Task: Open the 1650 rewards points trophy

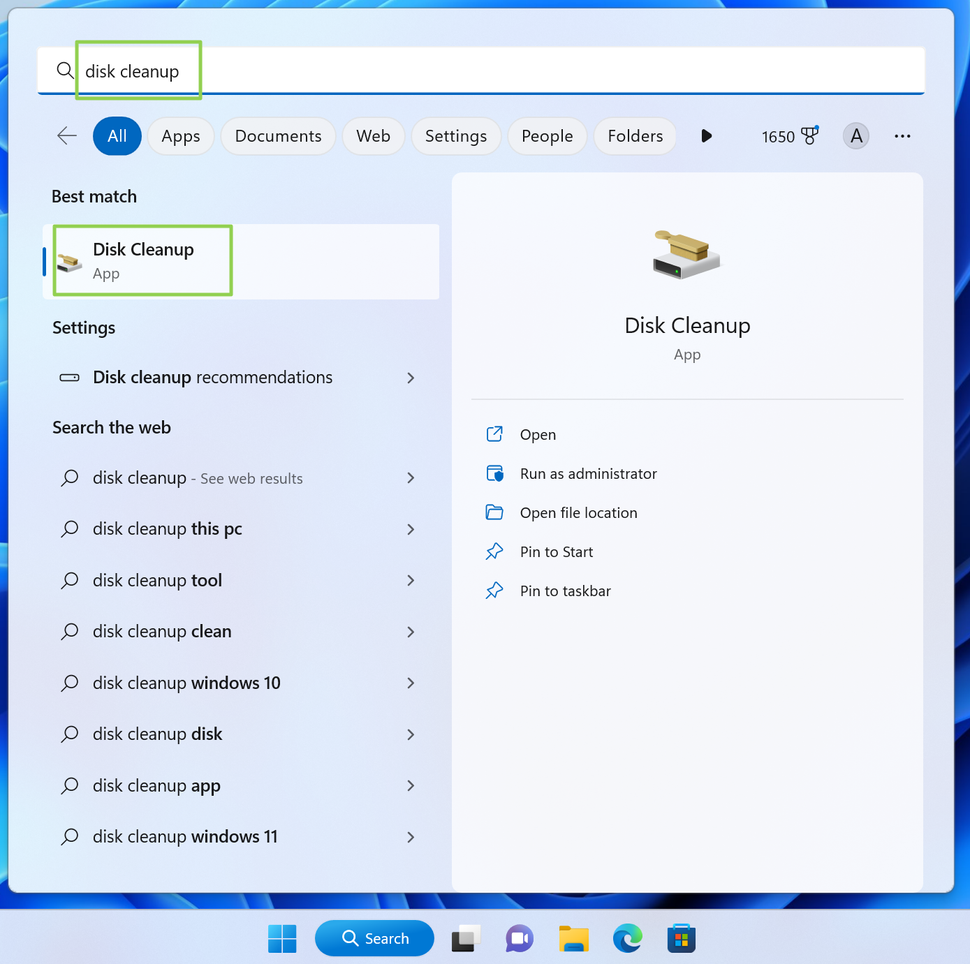Action: click(790, 136)
